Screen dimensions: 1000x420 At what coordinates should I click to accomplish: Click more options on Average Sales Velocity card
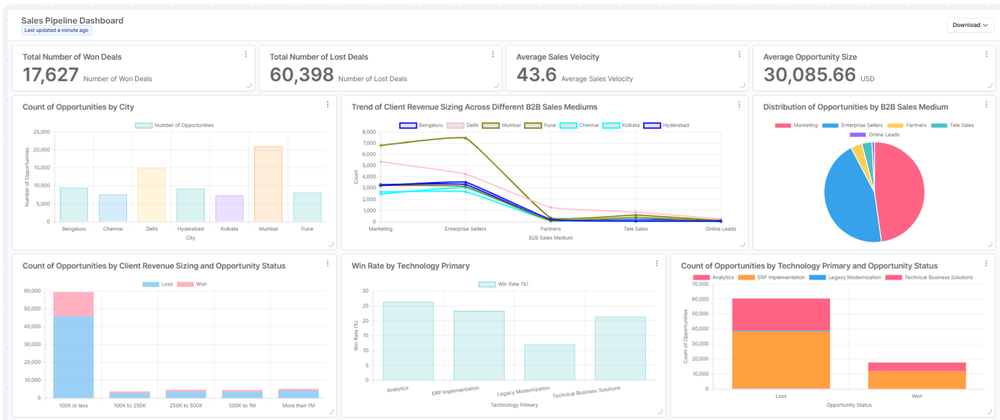point(739,54)
